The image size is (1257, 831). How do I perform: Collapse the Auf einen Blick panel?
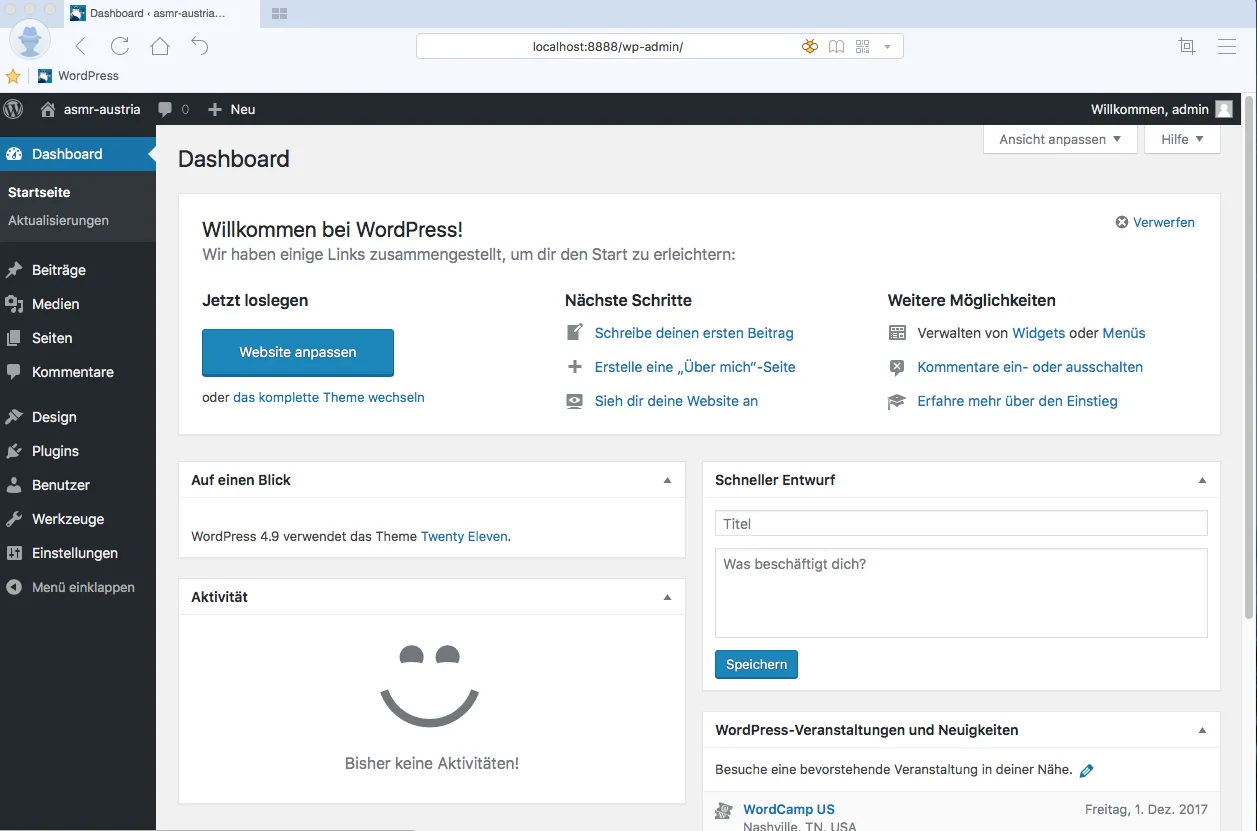coord(667,480)
